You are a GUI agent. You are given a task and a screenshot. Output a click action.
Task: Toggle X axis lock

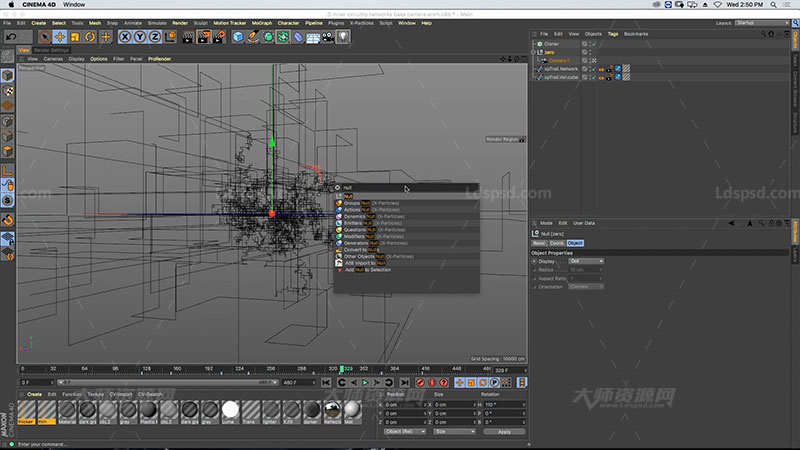[x=124, y=37]
